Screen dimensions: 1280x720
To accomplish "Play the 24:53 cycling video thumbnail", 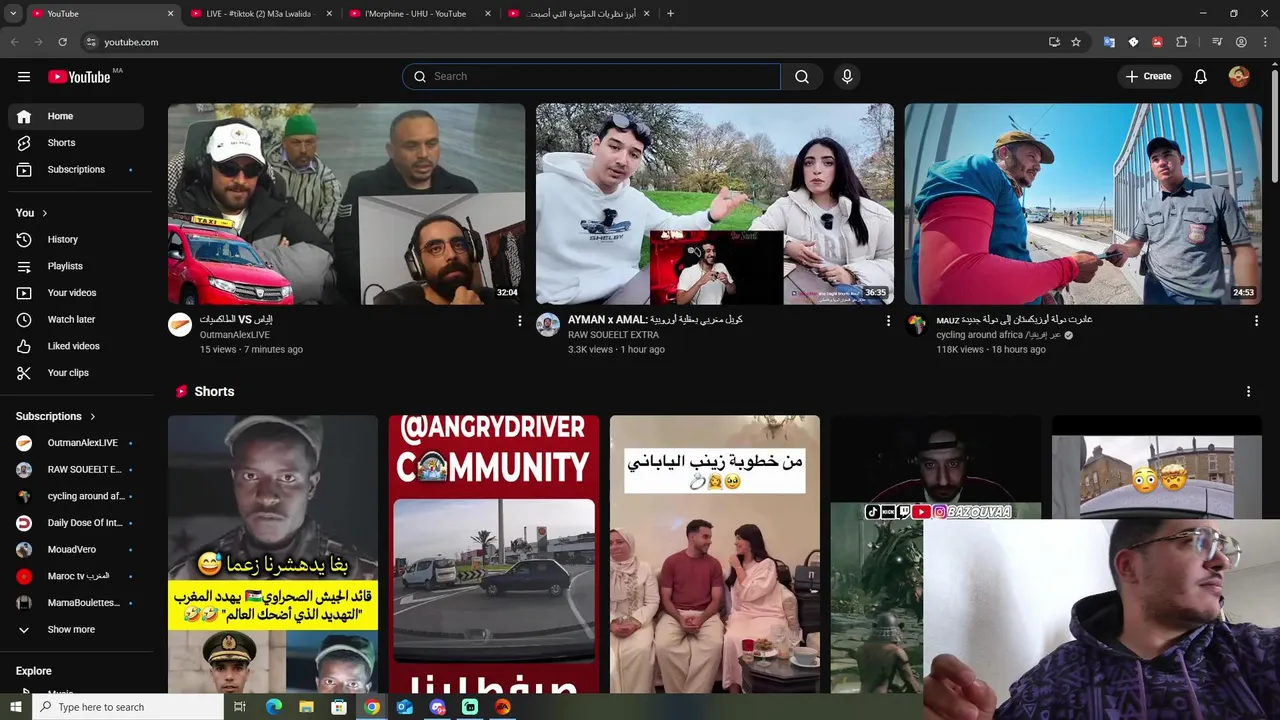I will [1083, 204].
